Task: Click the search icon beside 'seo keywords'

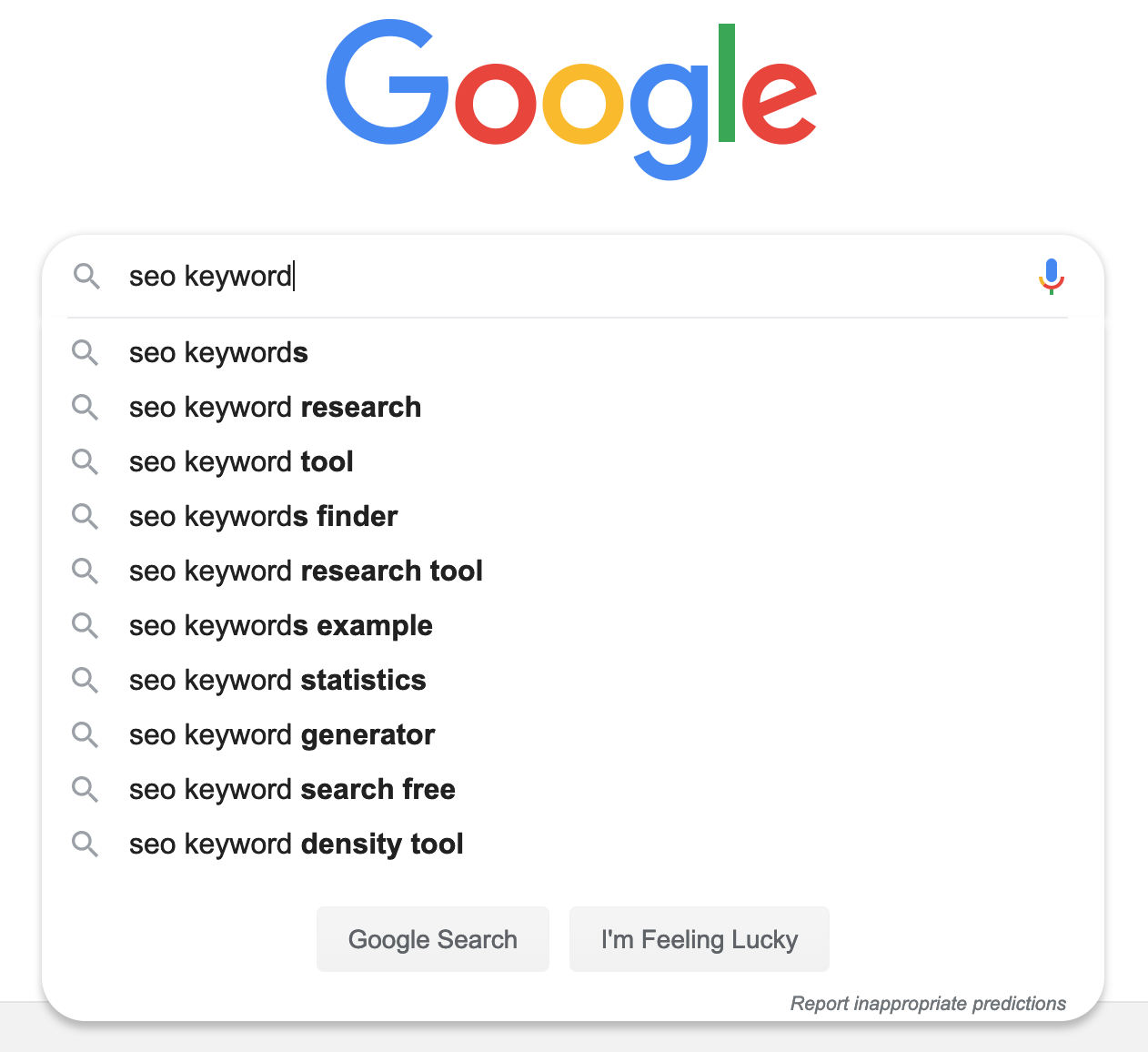Action: coord(86,352)
